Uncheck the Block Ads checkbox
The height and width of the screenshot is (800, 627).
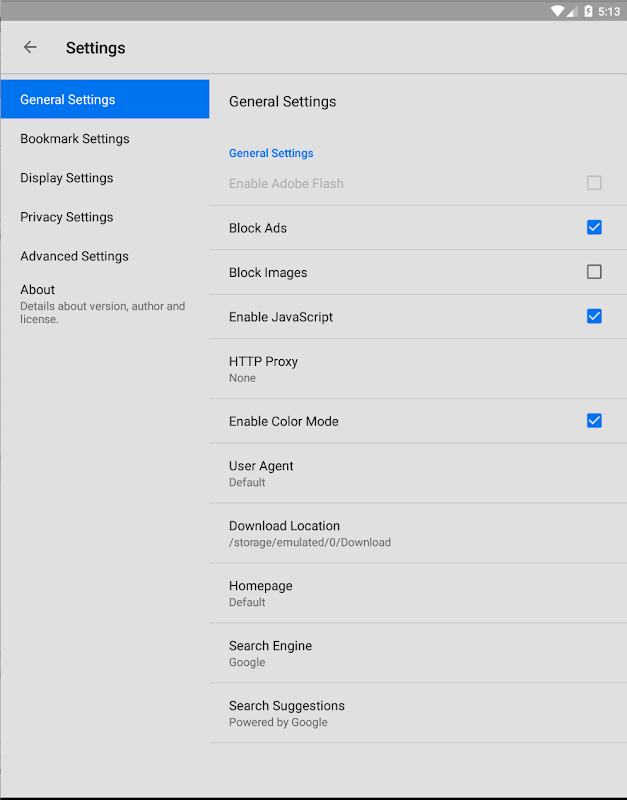594,228
